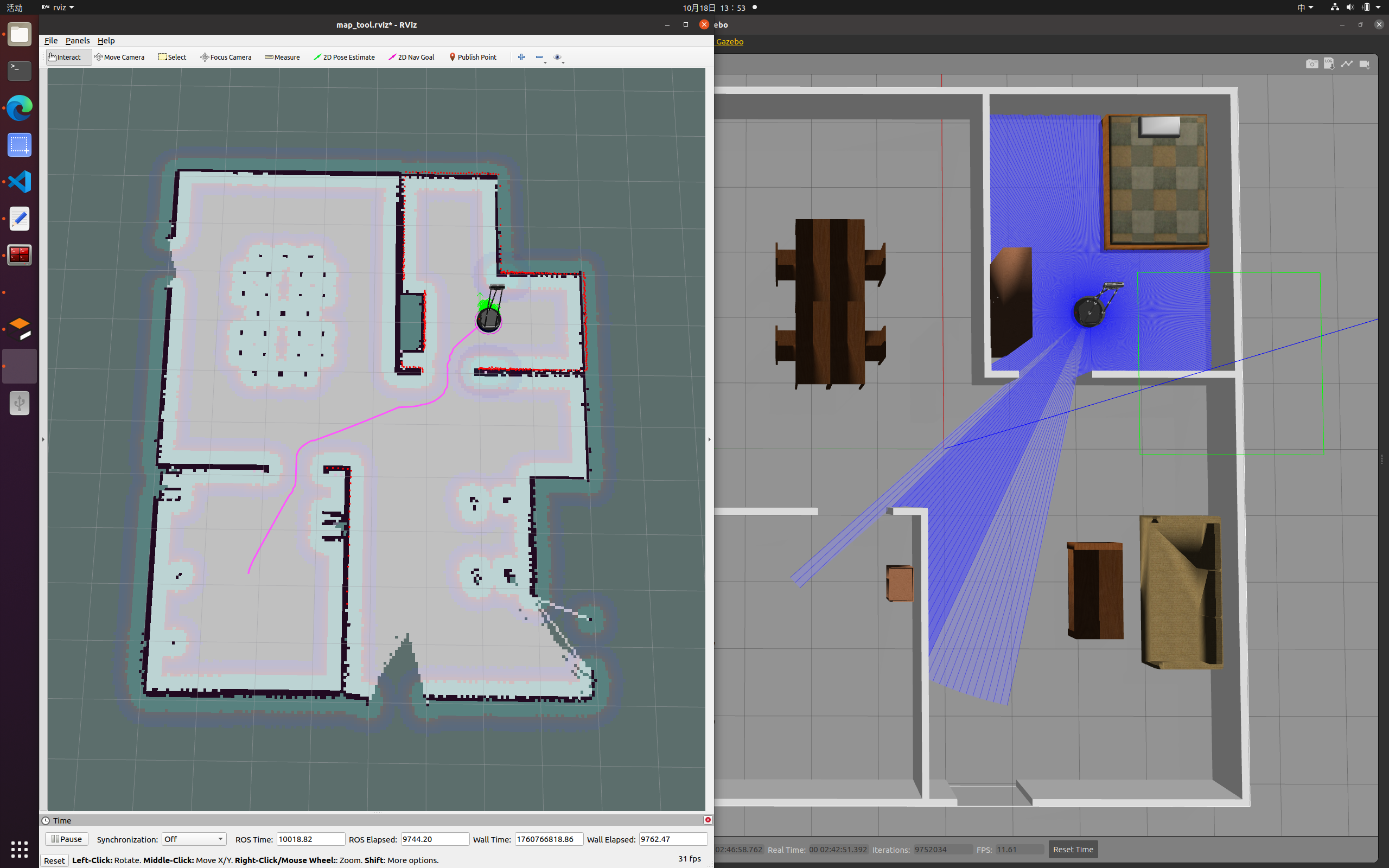Open the Gazebo plot window icon
The height and width of the screenshot is (868, 1389).
pos(1347,63)
